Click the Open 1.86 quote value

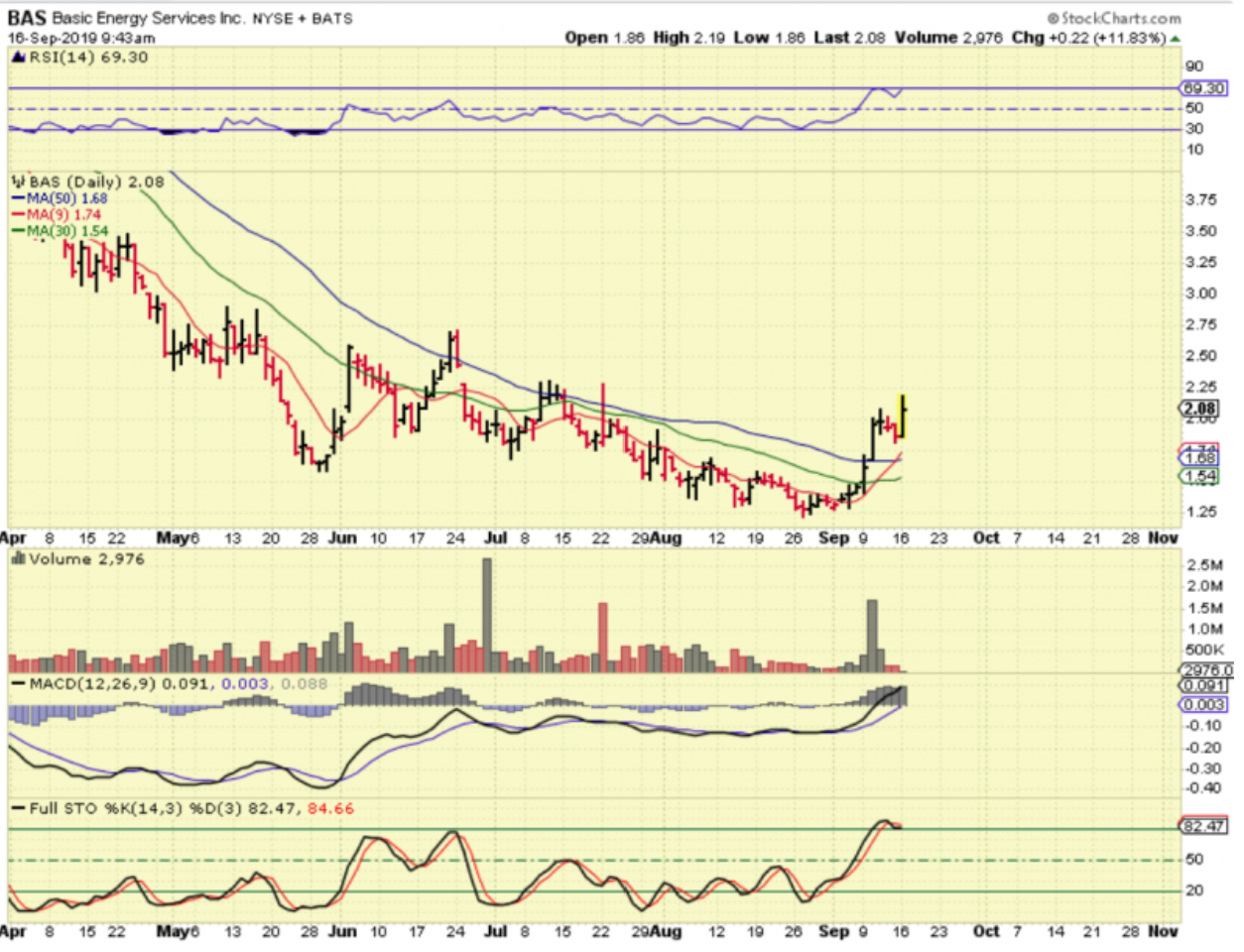pos(604,38)
